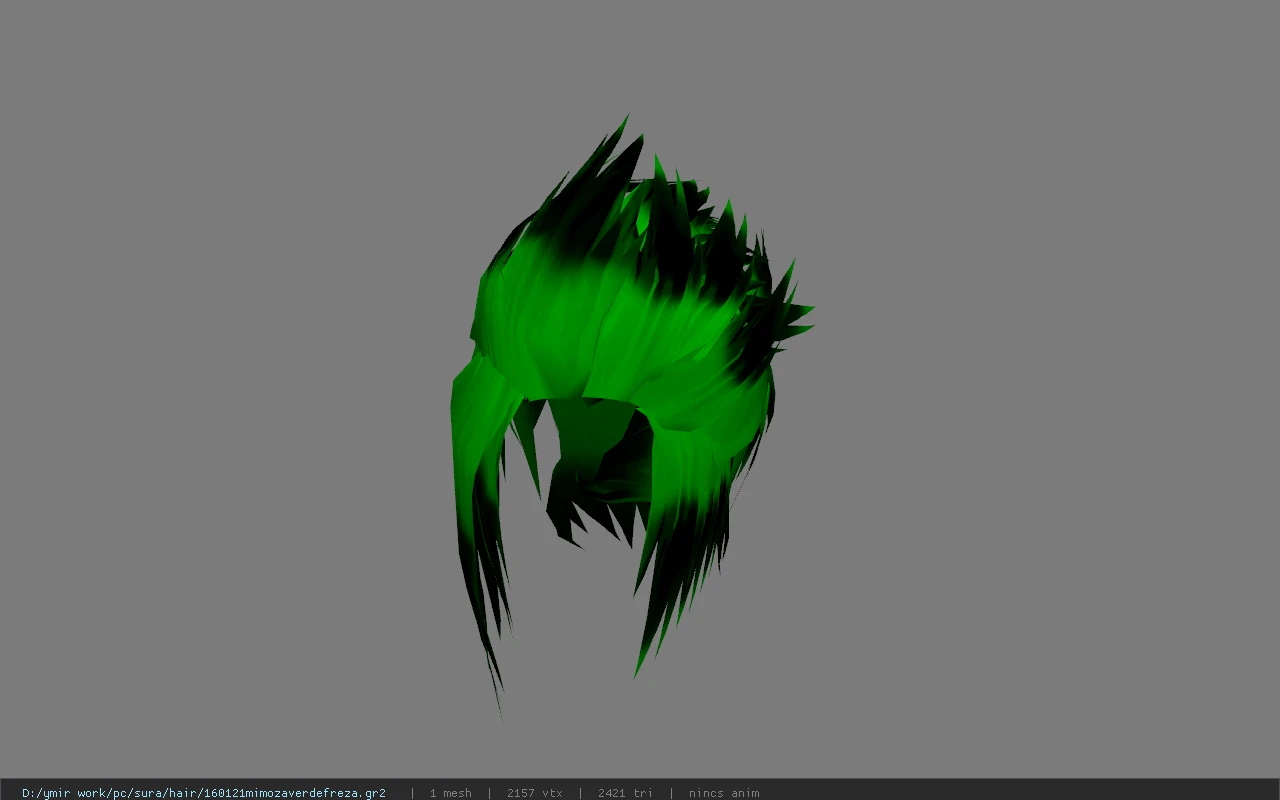This screenshot has width=1280, height=800.
Task: Select the "1 mesh" status bar entry
Action: 450,793
